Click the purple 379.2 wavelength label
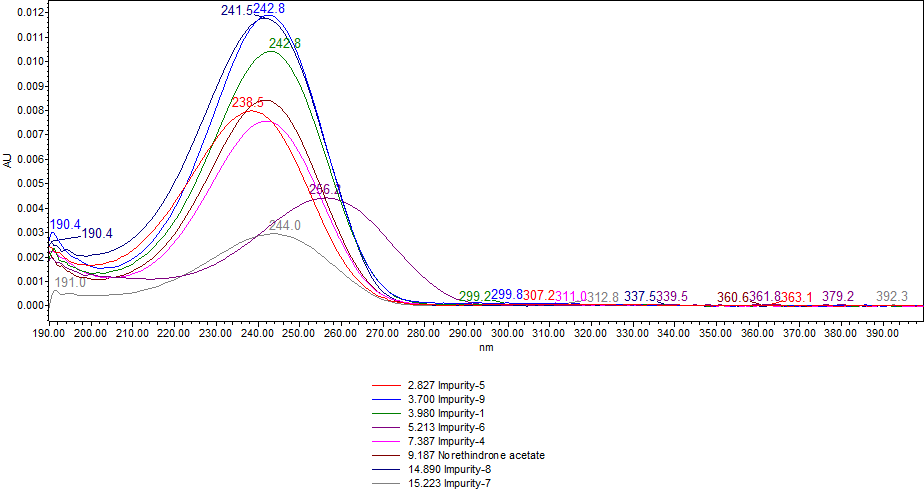The height and width of the screenshot is (489, 924). [x=838, y=297]
